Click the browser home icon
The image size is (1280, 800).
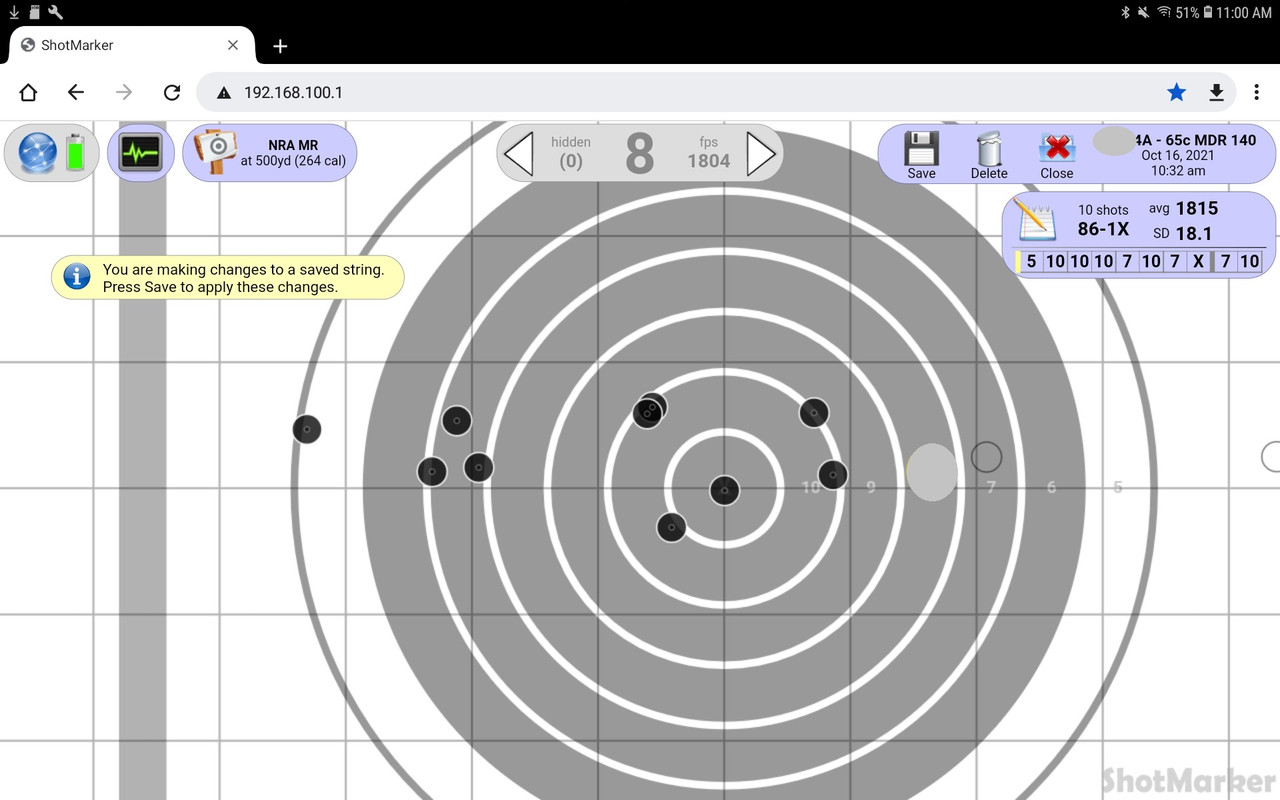[28, 92]
